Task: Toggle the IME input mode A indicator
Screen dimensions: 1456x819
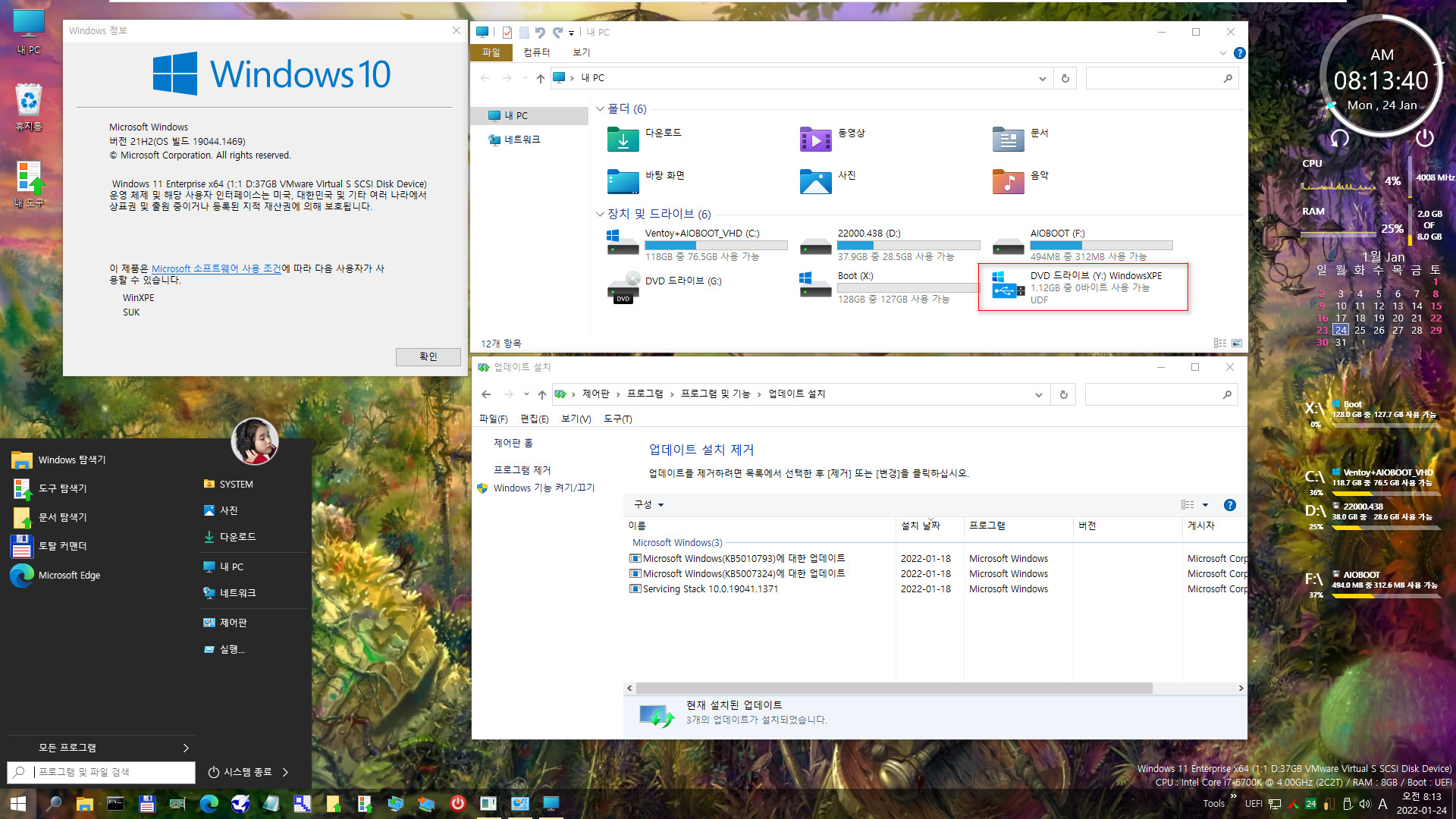Action: click(1382, 804)
